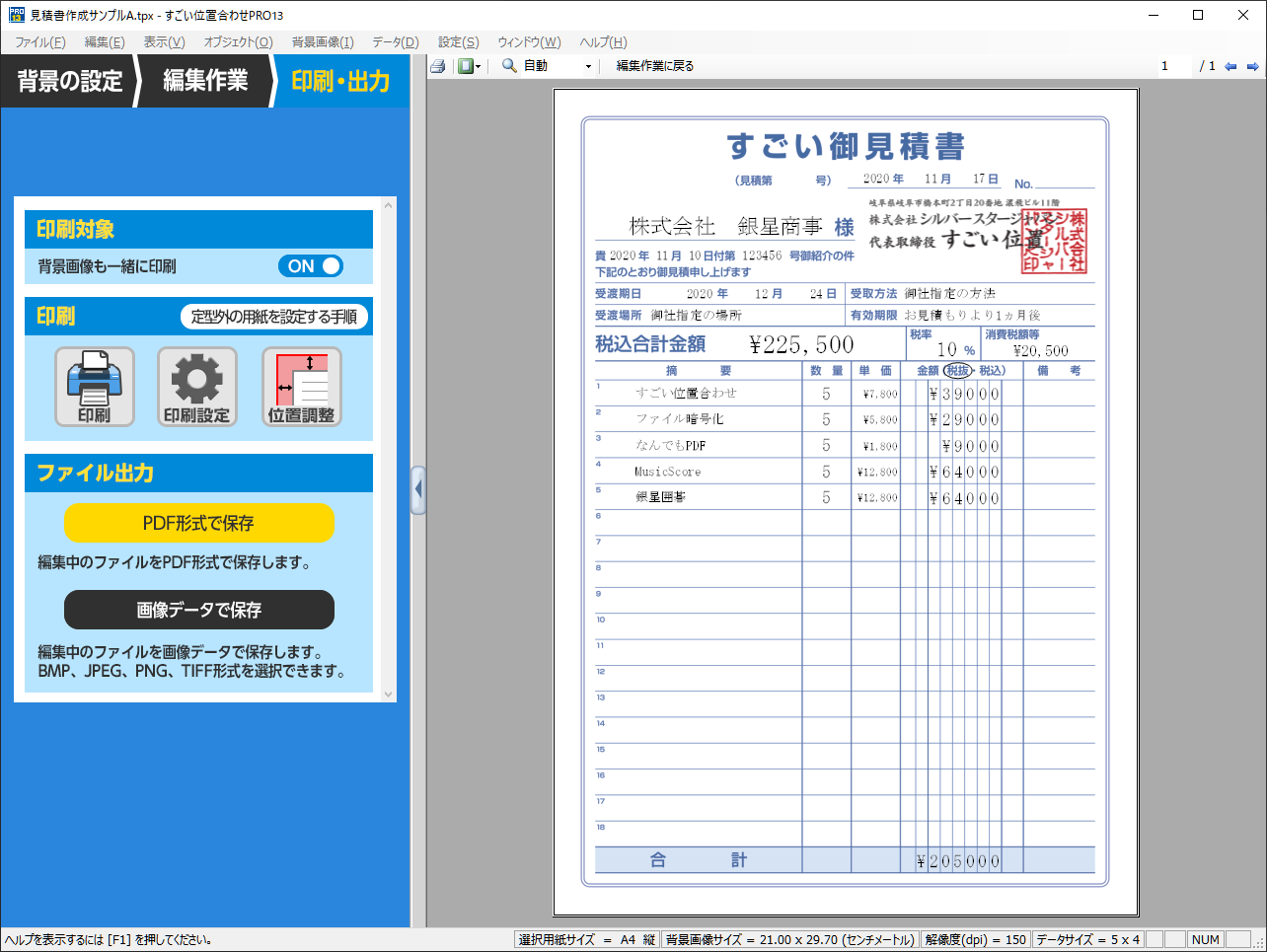This screenshot has width=1267, height=952.
Task: Open the ファイル(F) menu
Action: (40, 41)
